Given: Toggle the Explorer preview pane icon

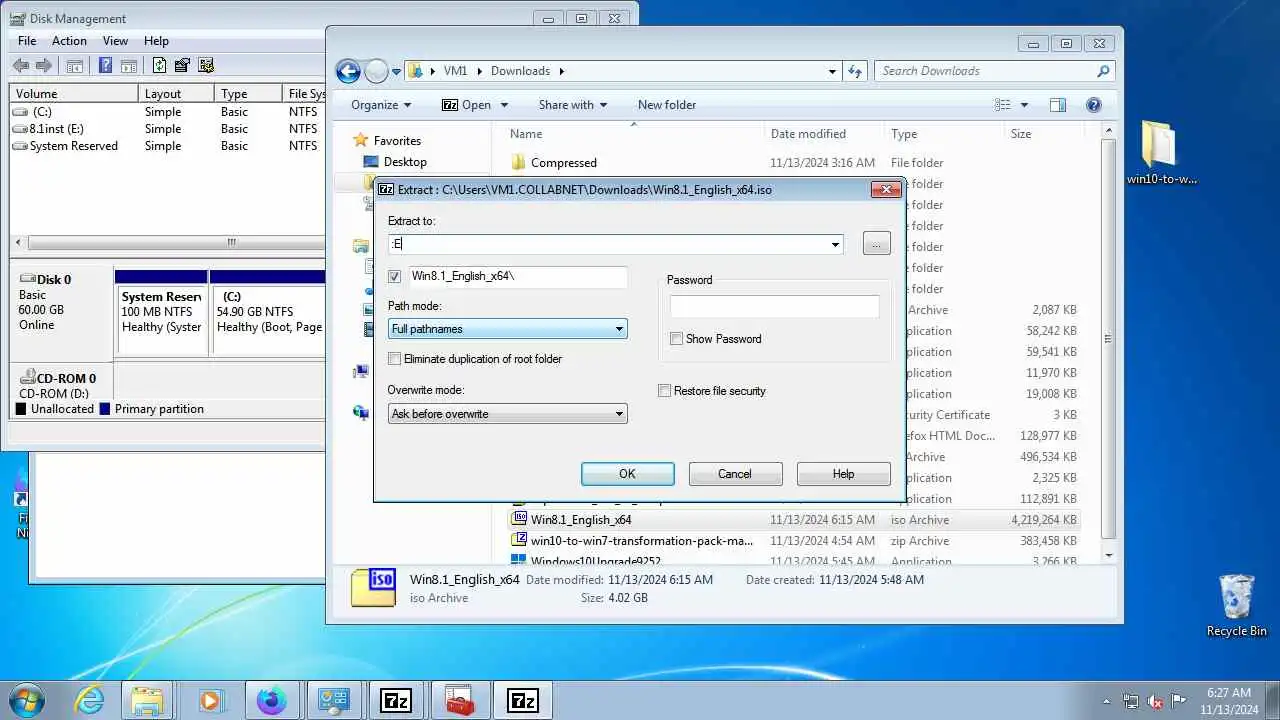Looking at the screenshot, I should 1058,105.
